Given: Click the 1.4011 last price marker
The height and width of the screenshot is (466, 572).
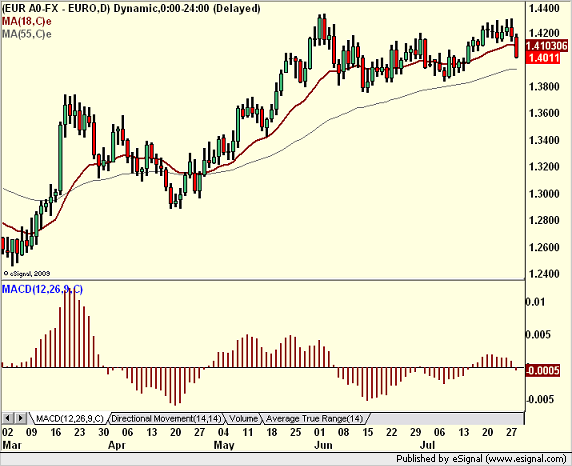Looking at the screenshot, I should coord(543,57).
